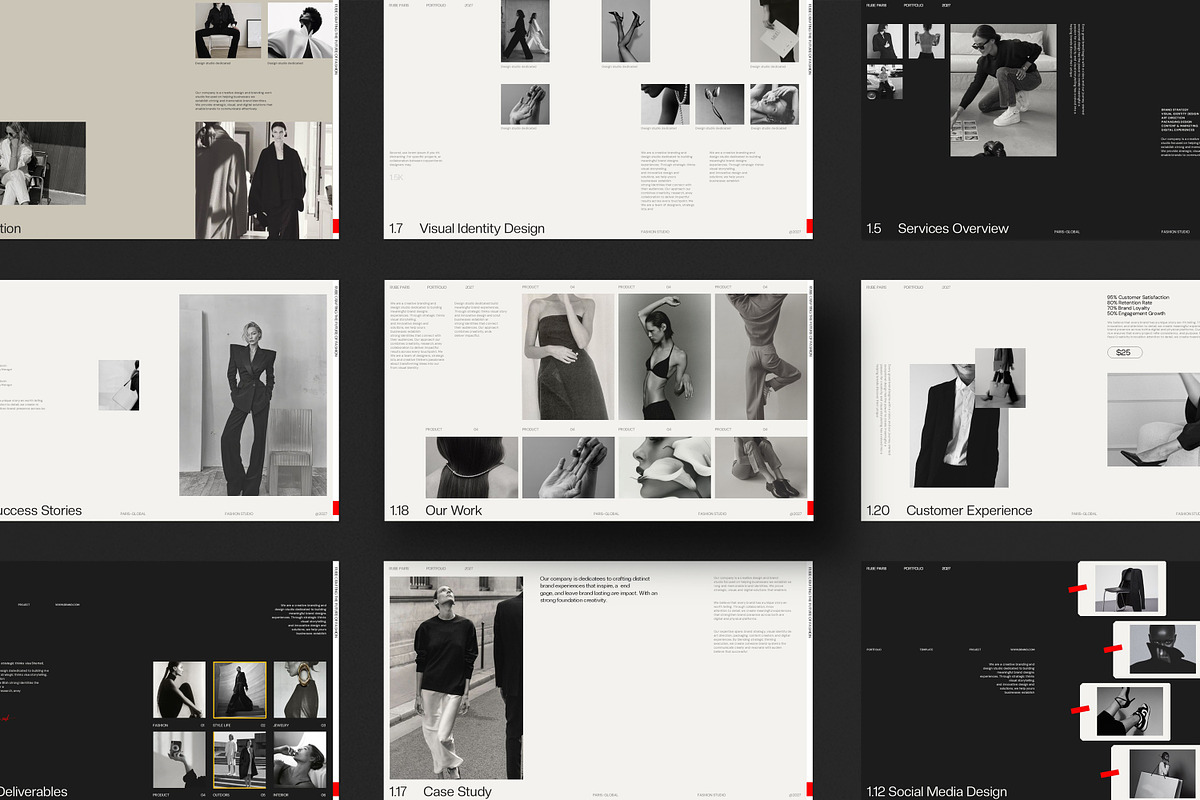Click the "Our Work" slide title
Viewport: 1200px width, 800px height.
pyautogui.click(x=453, y=510)
